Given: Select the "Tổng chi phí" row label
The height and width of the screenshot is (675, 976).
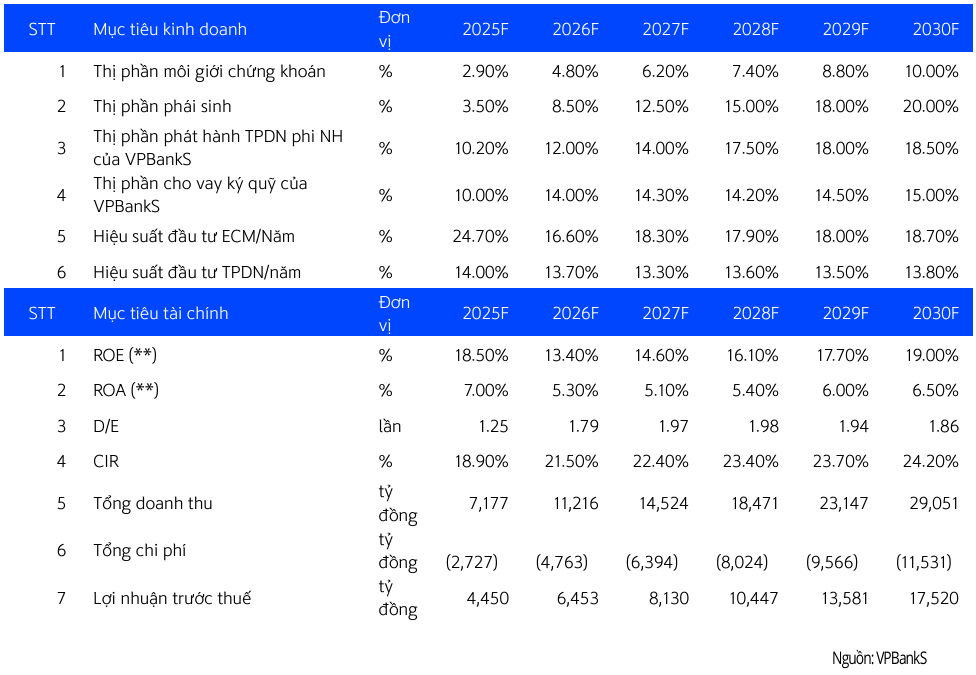Looking at the screenshot, I should click(x=139, y=551).
